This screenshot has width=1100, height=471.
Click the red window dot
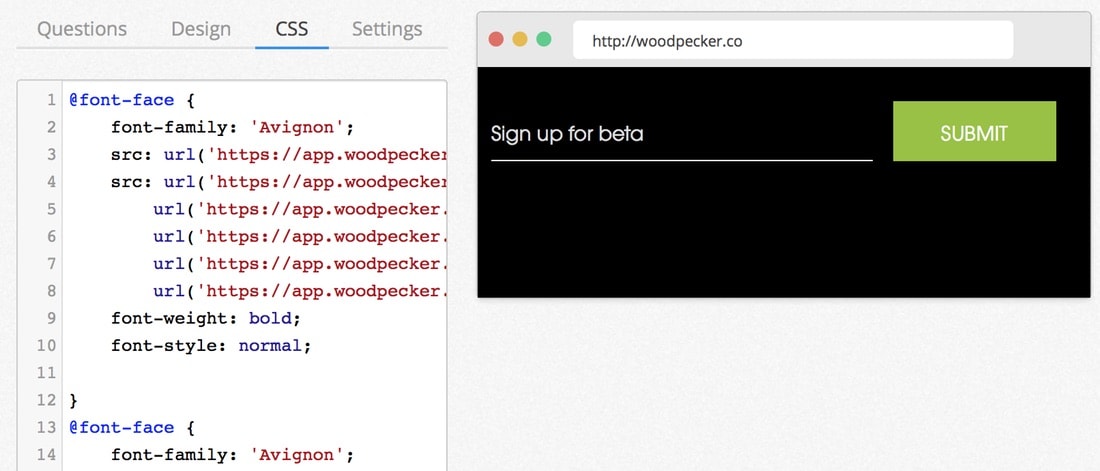[x=497, y=39]
